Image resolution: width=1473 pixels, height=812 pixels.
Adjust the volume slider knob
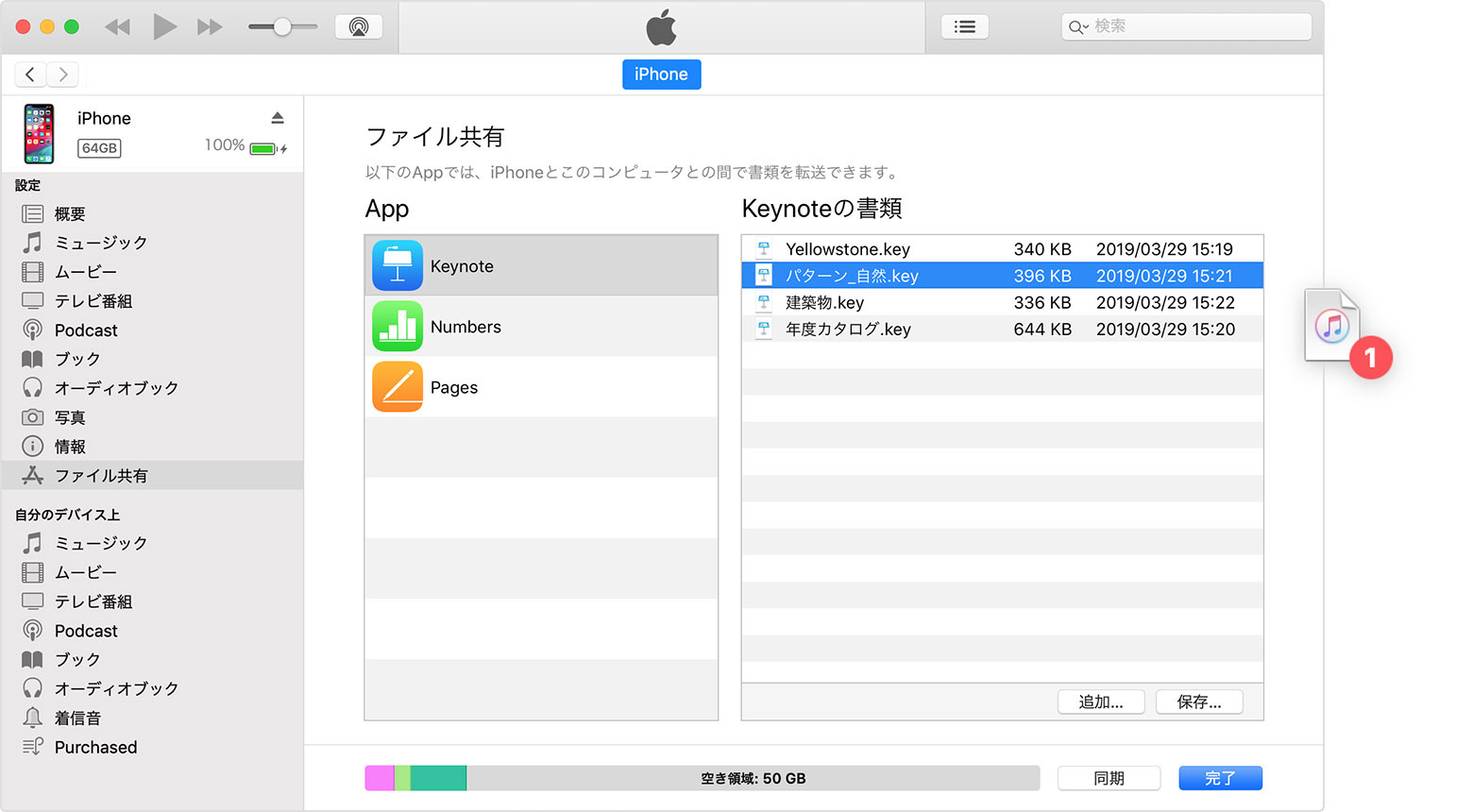coord(281,27)
